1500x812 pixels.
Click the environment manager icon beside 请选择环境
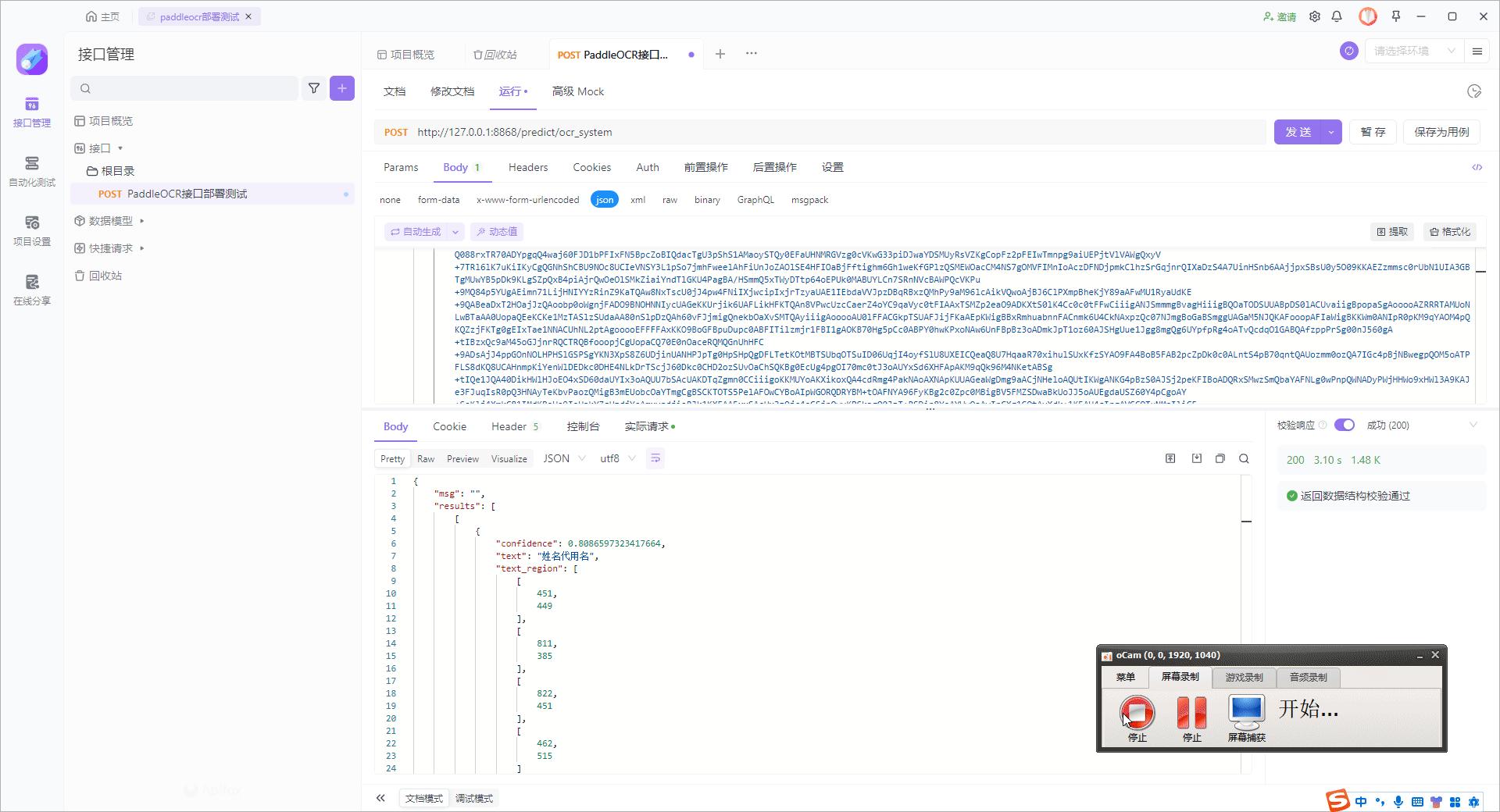[1349, 51]
